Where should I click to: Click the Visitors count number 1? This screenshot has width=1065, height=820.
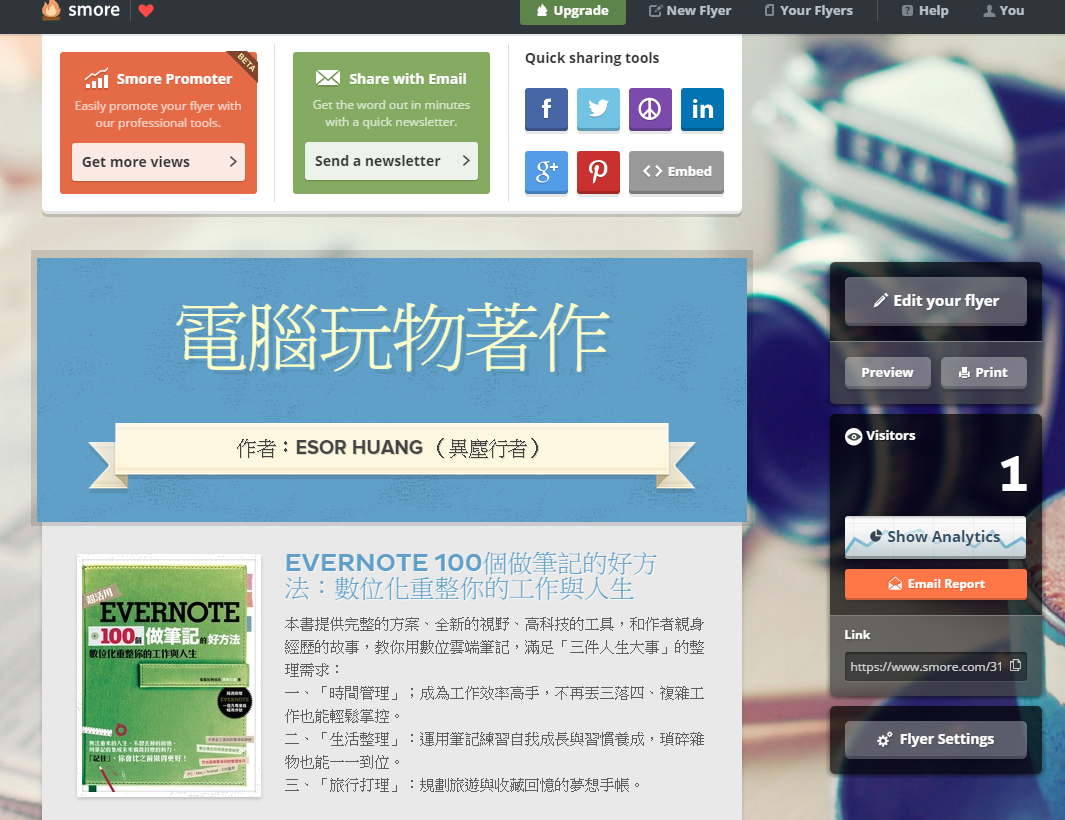pyautogui.click(x=1013, y=474)
